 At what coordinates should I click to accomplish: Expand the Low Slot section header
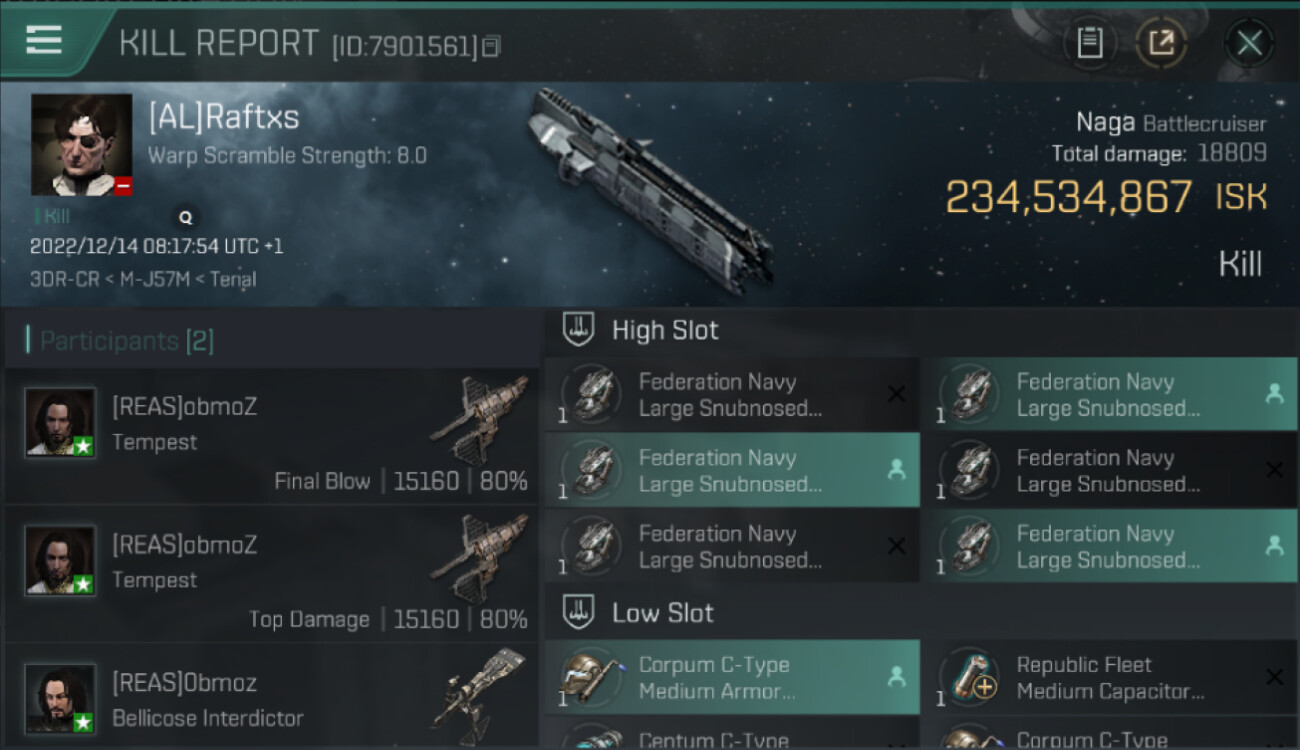(x=663, y=613)
